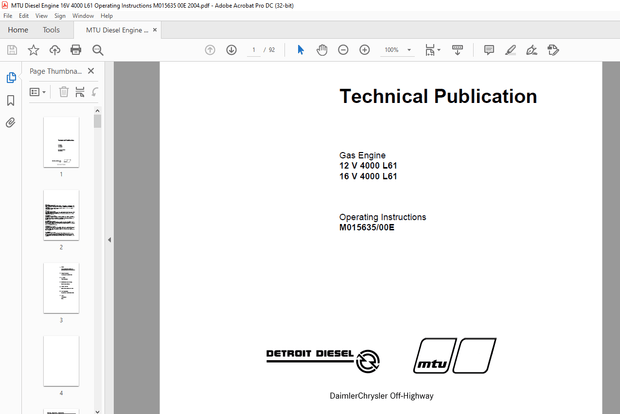Go to next page arrow

[231, 50]
